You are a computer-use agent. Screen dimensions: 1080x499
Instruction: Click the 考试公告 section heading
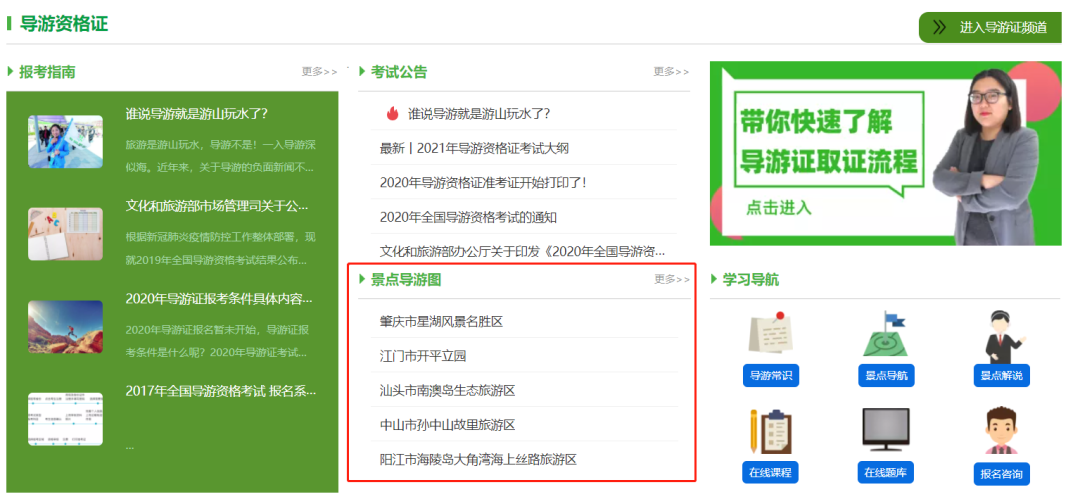tap(399, 72)
